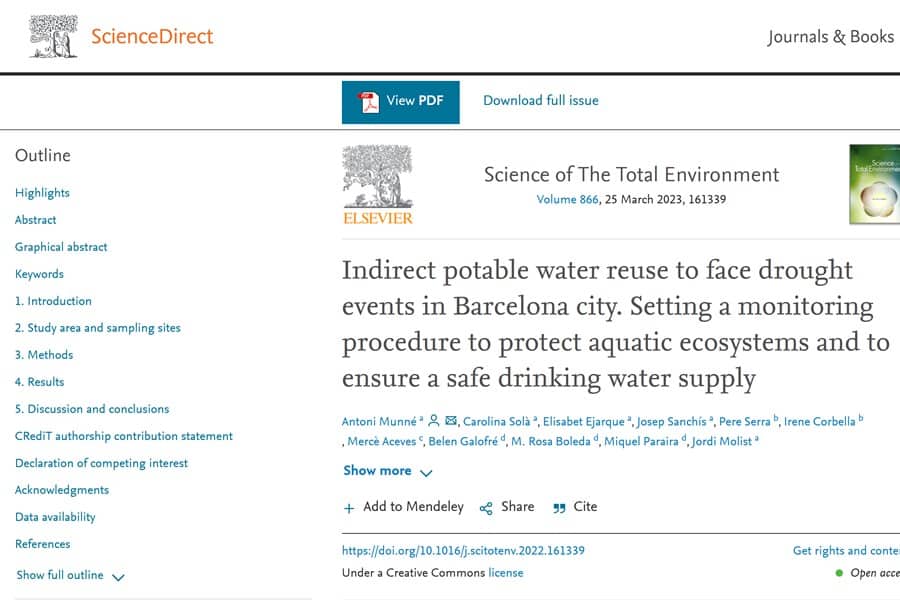Open the Journals & Books menu

click(x=830, y=37)
